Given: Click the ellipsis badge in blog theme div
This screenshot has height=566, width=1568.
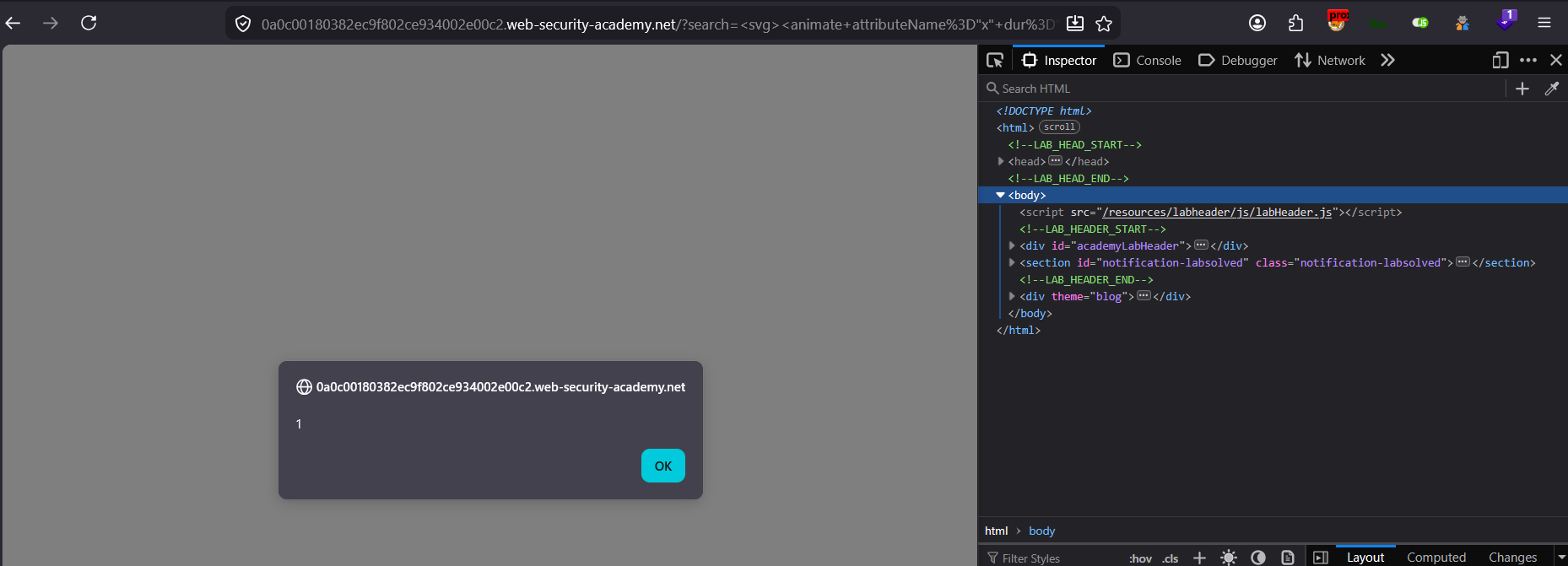Looking at the screenshot, I should pyautogui.click(x=1144, y=295).
